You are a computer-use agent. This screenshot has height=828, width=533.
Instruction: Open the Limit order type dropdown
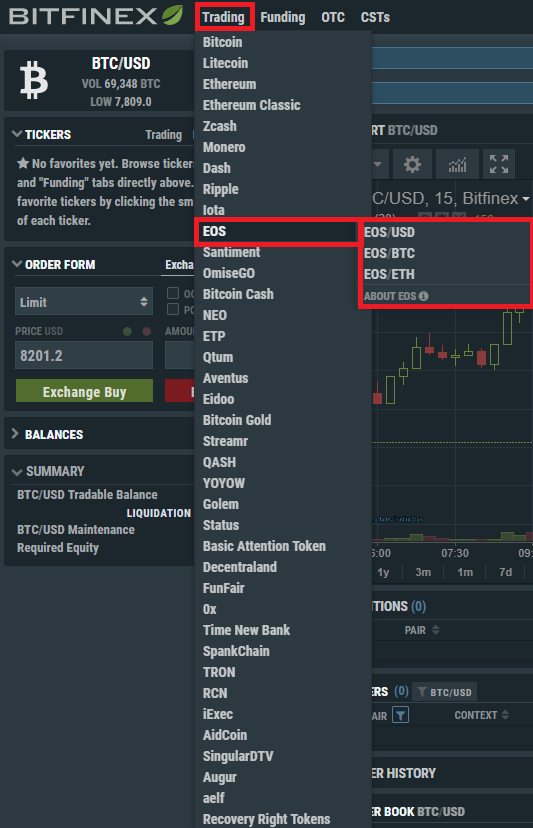tap(84, 302)
